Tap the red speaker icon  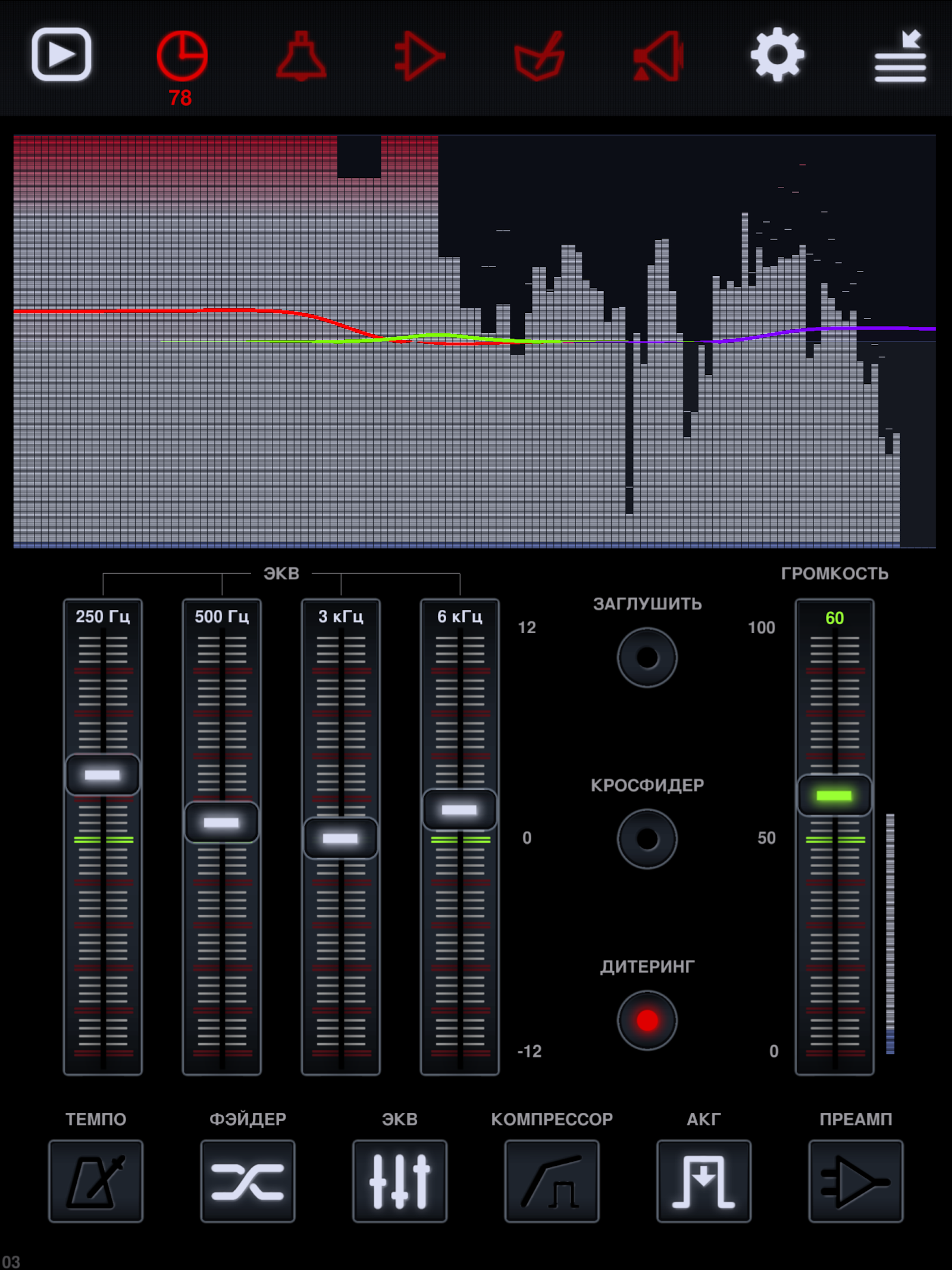[659, 56]
